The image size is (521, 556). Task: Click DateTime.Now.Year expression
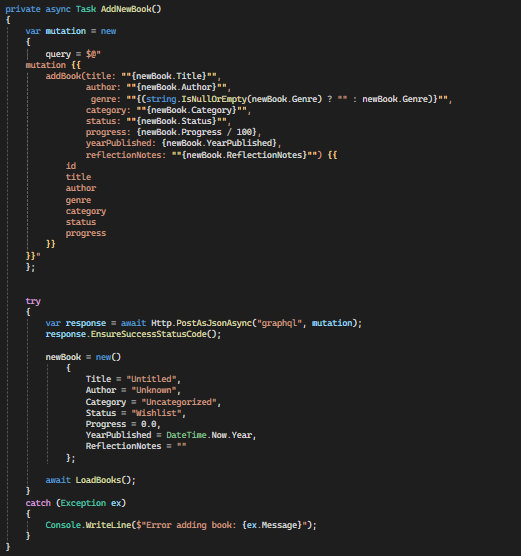pos(209,435)
